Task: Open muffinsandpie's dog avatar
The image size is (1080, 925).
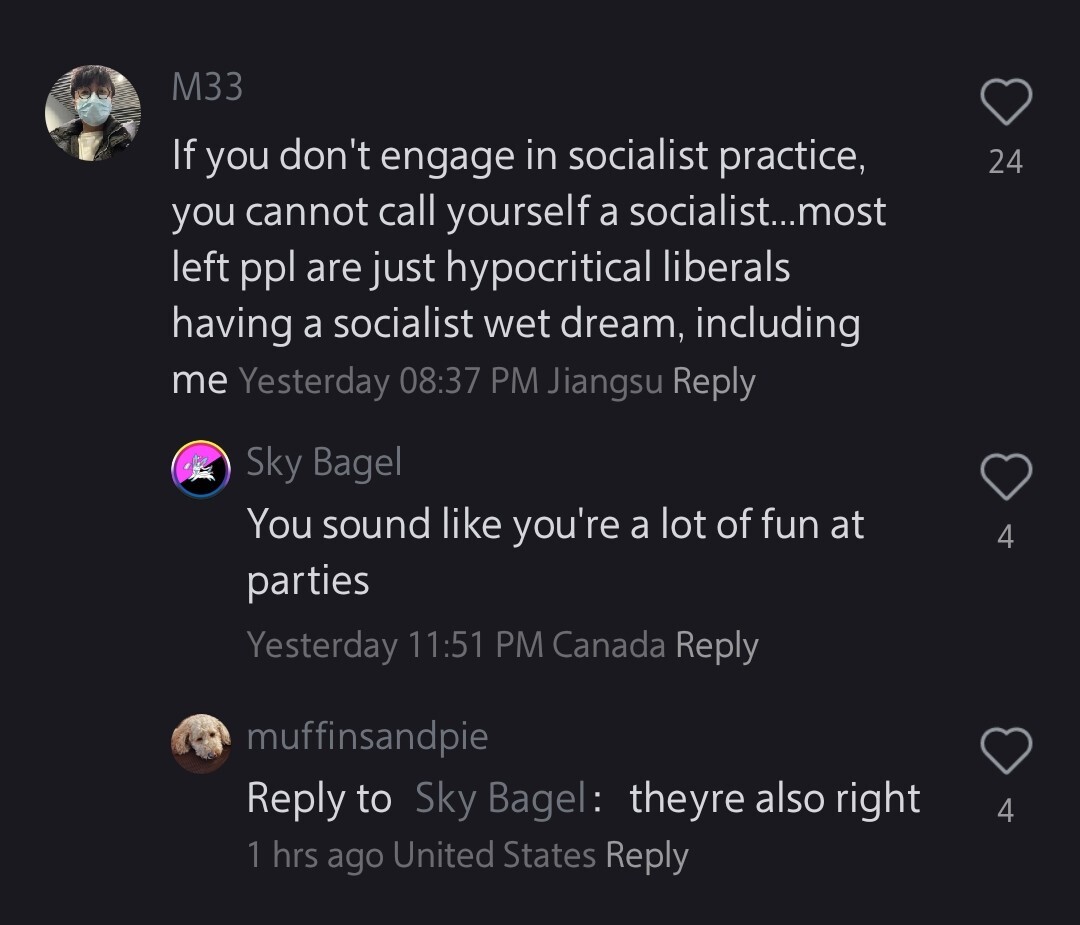Action: pyautogui.click(x=201, y=743)
